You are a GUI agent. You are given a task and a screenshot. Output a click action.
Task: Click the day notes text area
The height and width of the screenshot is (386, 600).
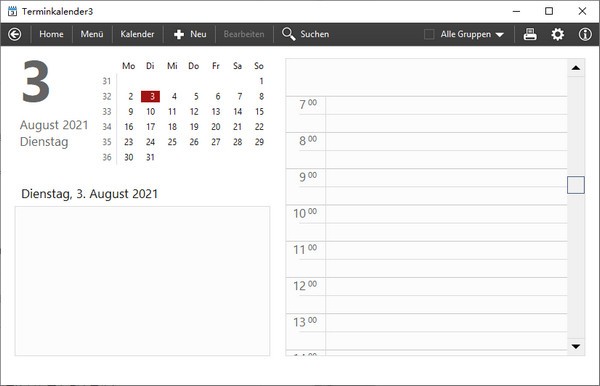pos(142,281)
